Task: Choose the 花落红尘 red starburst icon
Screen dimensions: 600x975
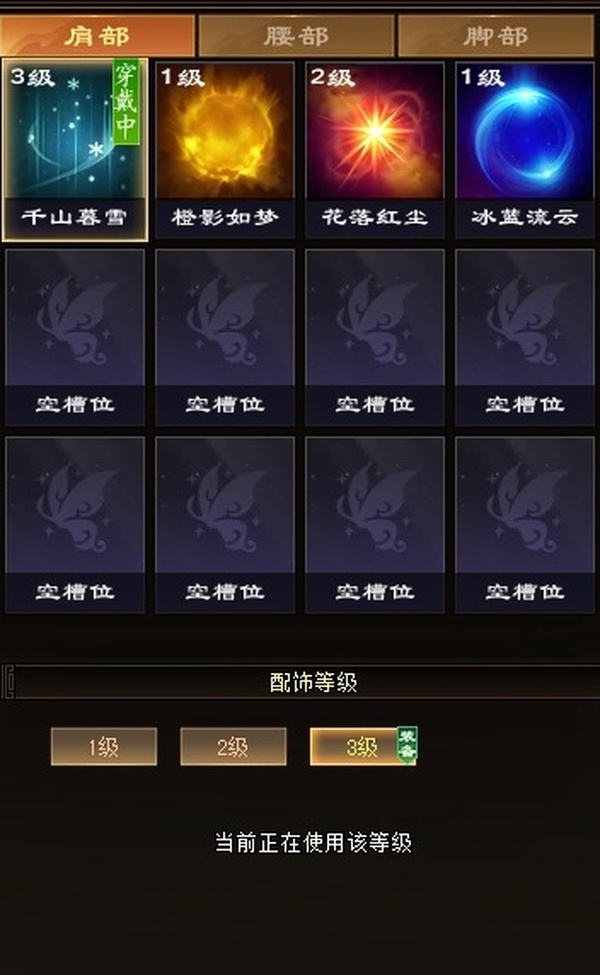Action: 375,150
